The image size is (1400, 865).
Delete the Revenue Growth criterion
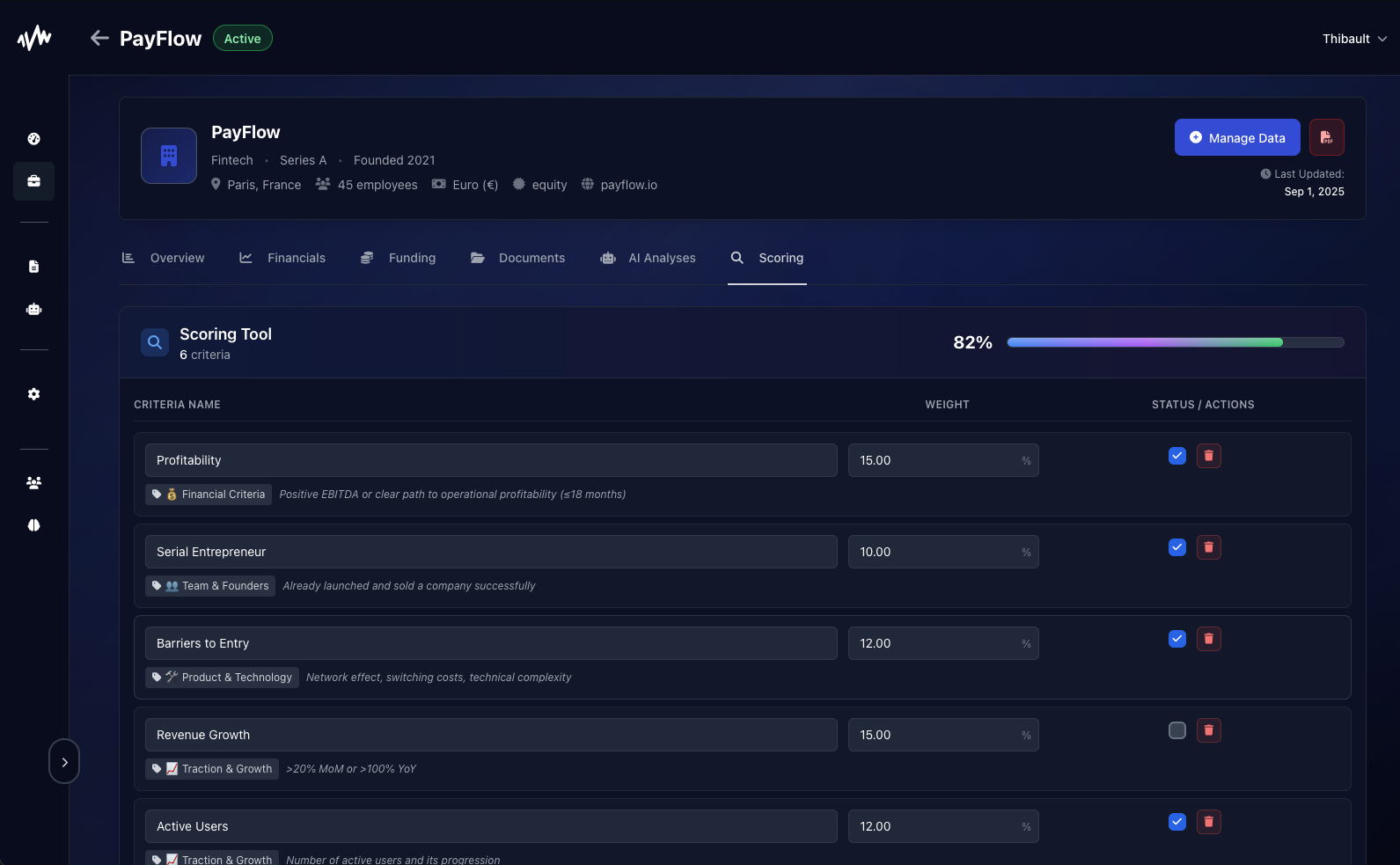coord(1208,730)
